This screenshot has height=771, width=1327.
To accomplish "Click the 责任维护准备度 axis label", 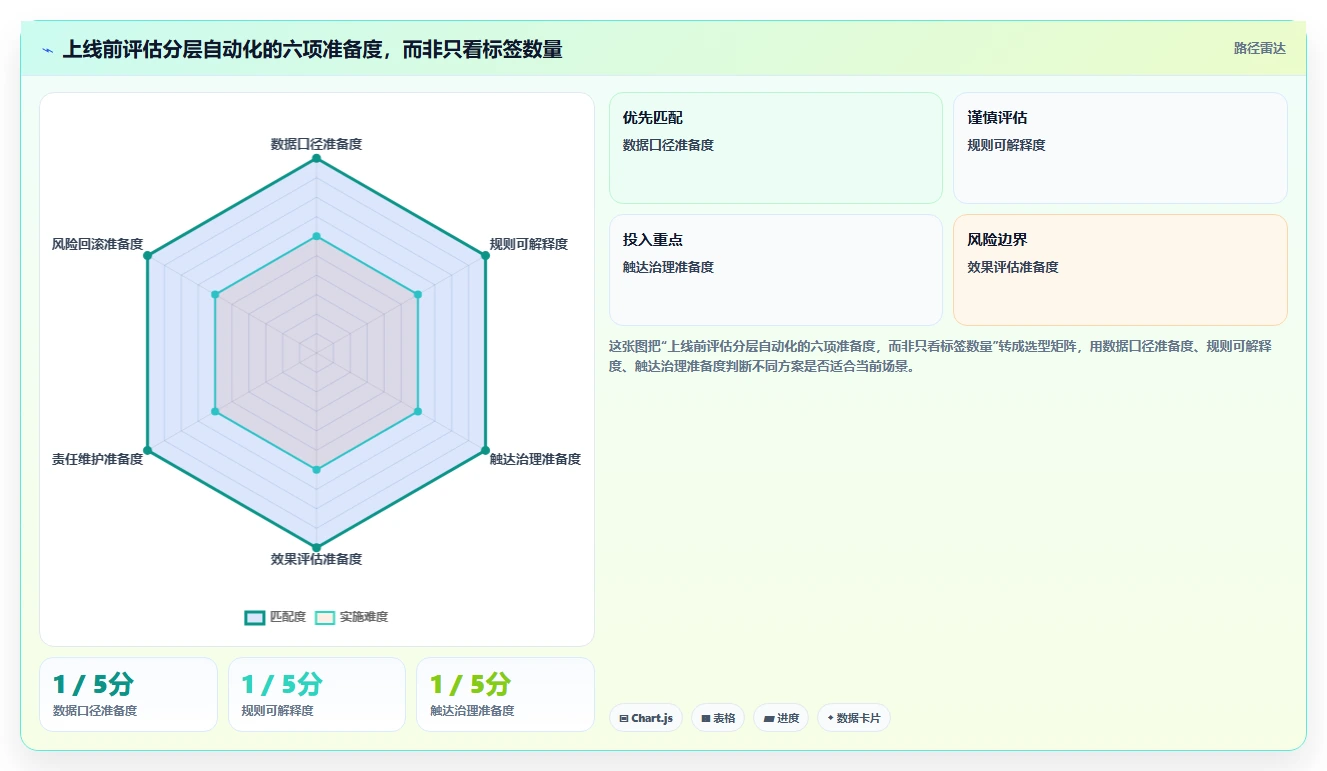I will 98,459.
